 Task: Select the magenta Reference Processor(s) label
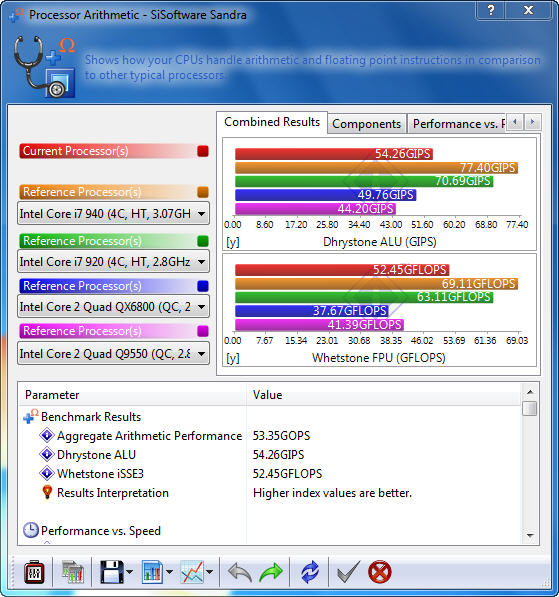point(82,331)
